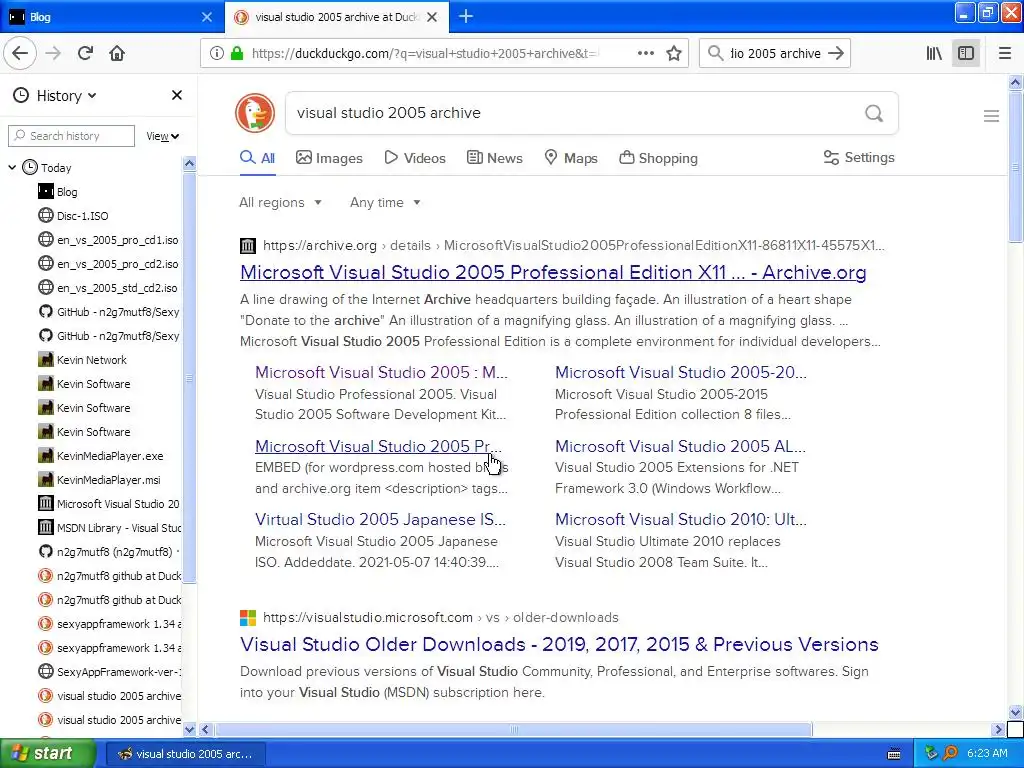Click the DuckDuckGo duck logo
This screenshot has width=1024, height=768.
click(255, 113)
